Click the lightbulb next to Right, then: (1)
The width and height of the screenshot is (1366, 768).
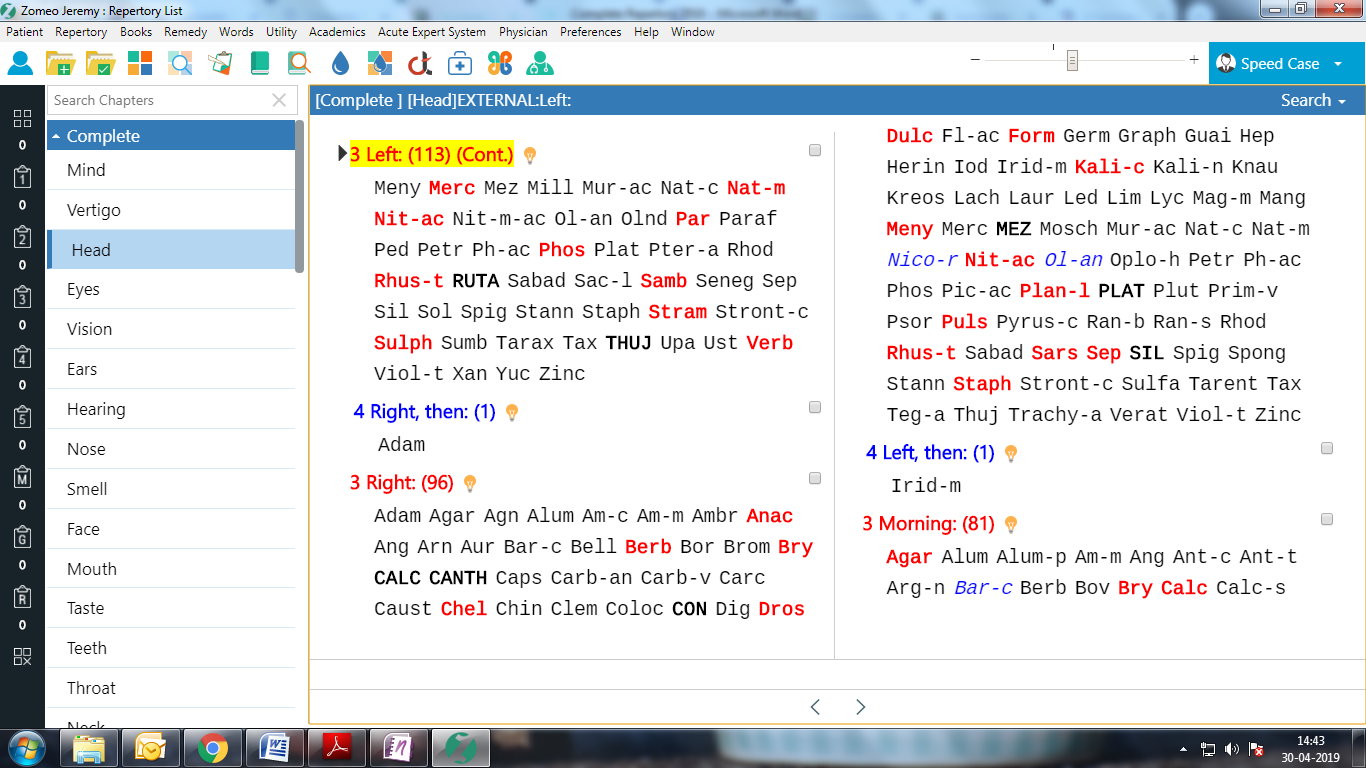512,412
